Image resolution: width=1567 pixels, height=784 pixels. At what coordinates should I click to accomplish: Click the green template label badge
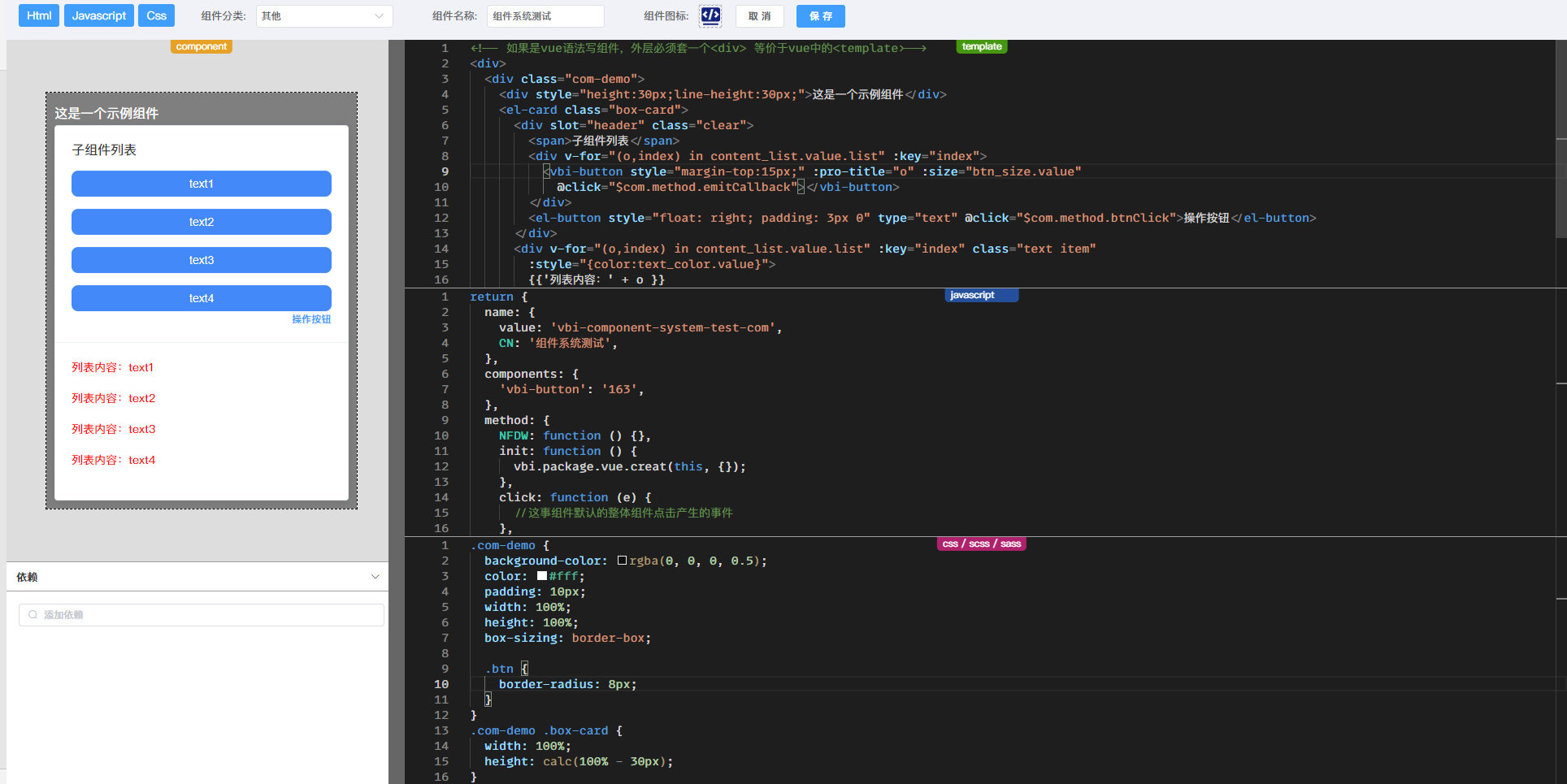pos(981,47)
